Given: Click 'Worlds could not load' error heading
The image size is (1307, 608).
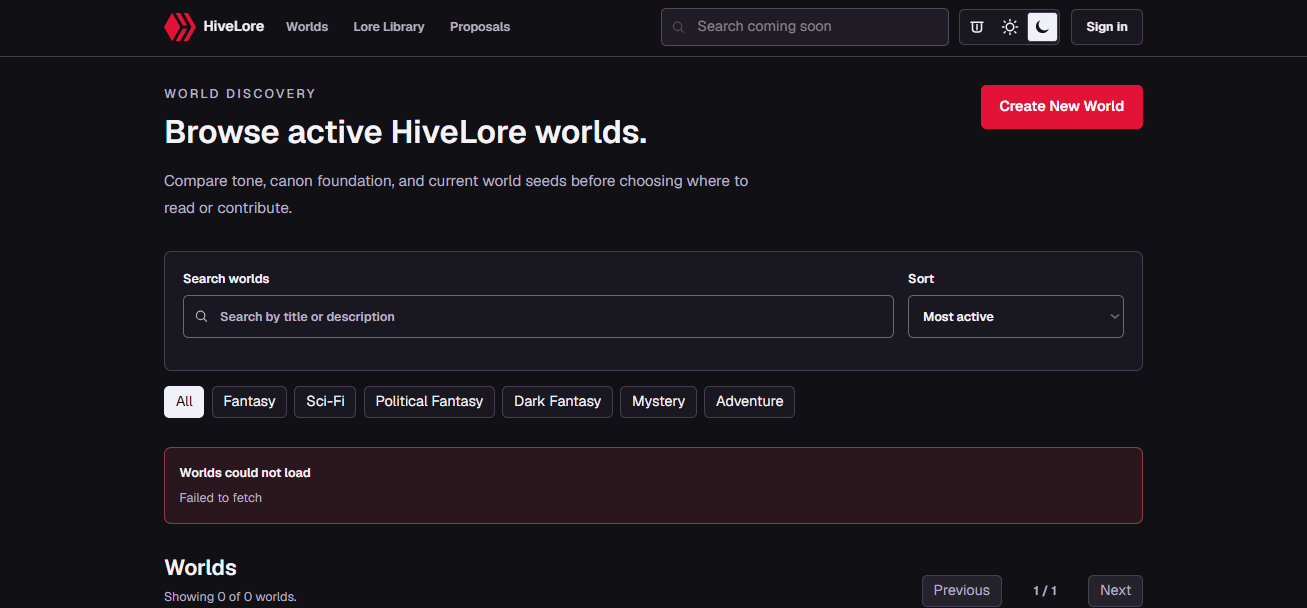Looking at the screenshot, I should tap(245, 473).
